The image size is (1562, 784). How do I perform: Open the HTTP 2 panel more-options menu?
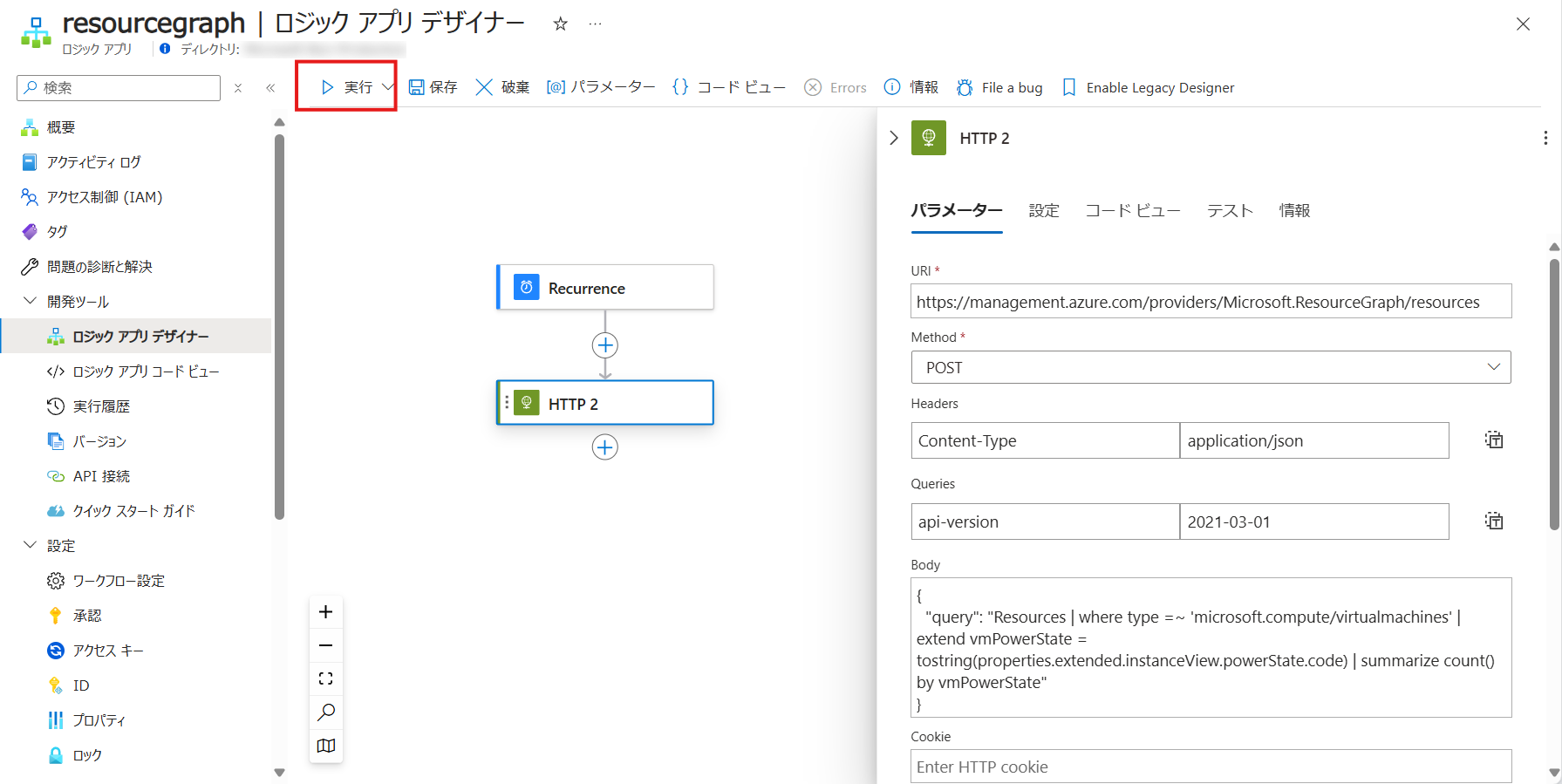(x=1545, y=138)
